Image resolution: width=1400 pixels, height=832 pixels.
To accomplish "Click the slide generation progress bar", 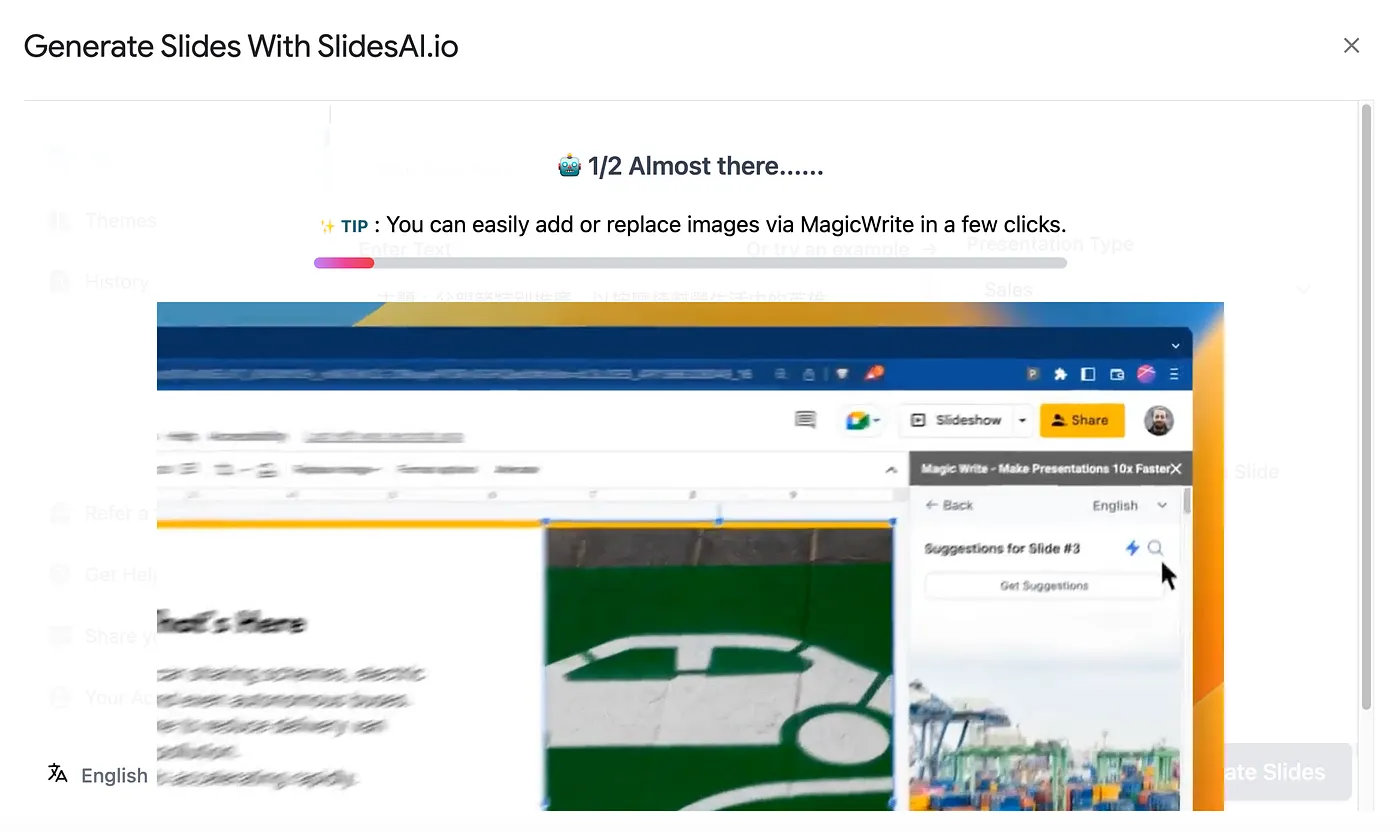I will point(690,263).
